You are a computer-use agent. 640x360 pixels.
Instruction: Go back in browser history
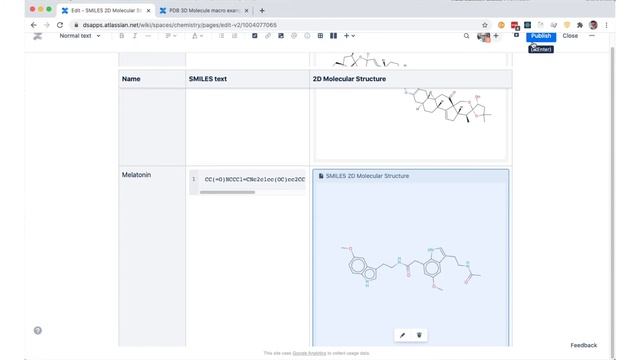coord(33,25)
